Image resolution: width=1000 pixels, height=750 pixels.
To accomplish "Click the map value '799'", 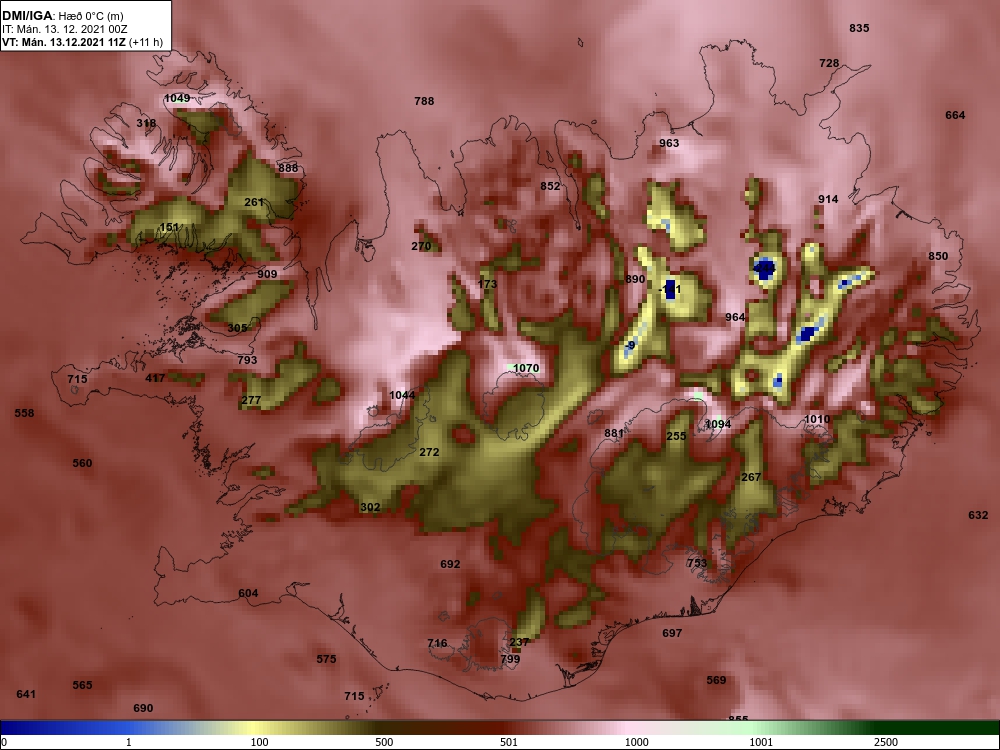I will (510, 659).
